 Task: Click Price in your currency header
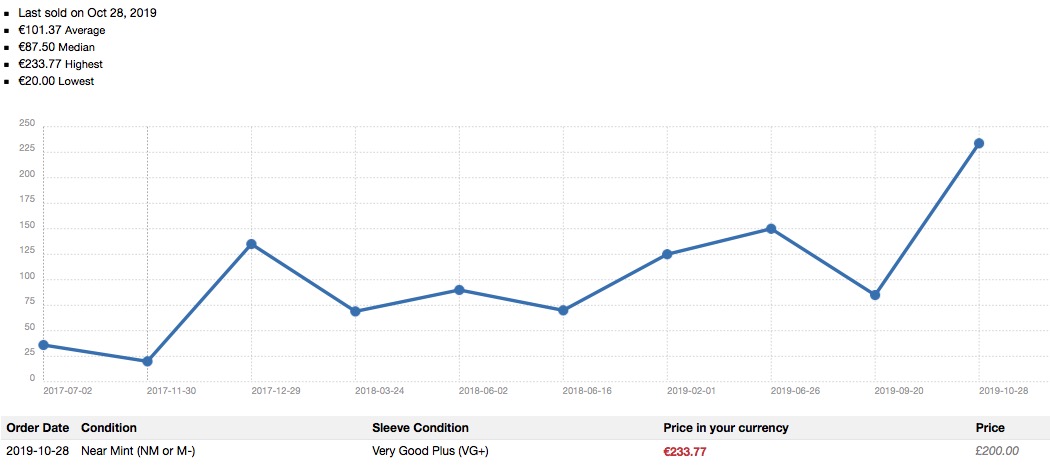click(x=726, y=428)
